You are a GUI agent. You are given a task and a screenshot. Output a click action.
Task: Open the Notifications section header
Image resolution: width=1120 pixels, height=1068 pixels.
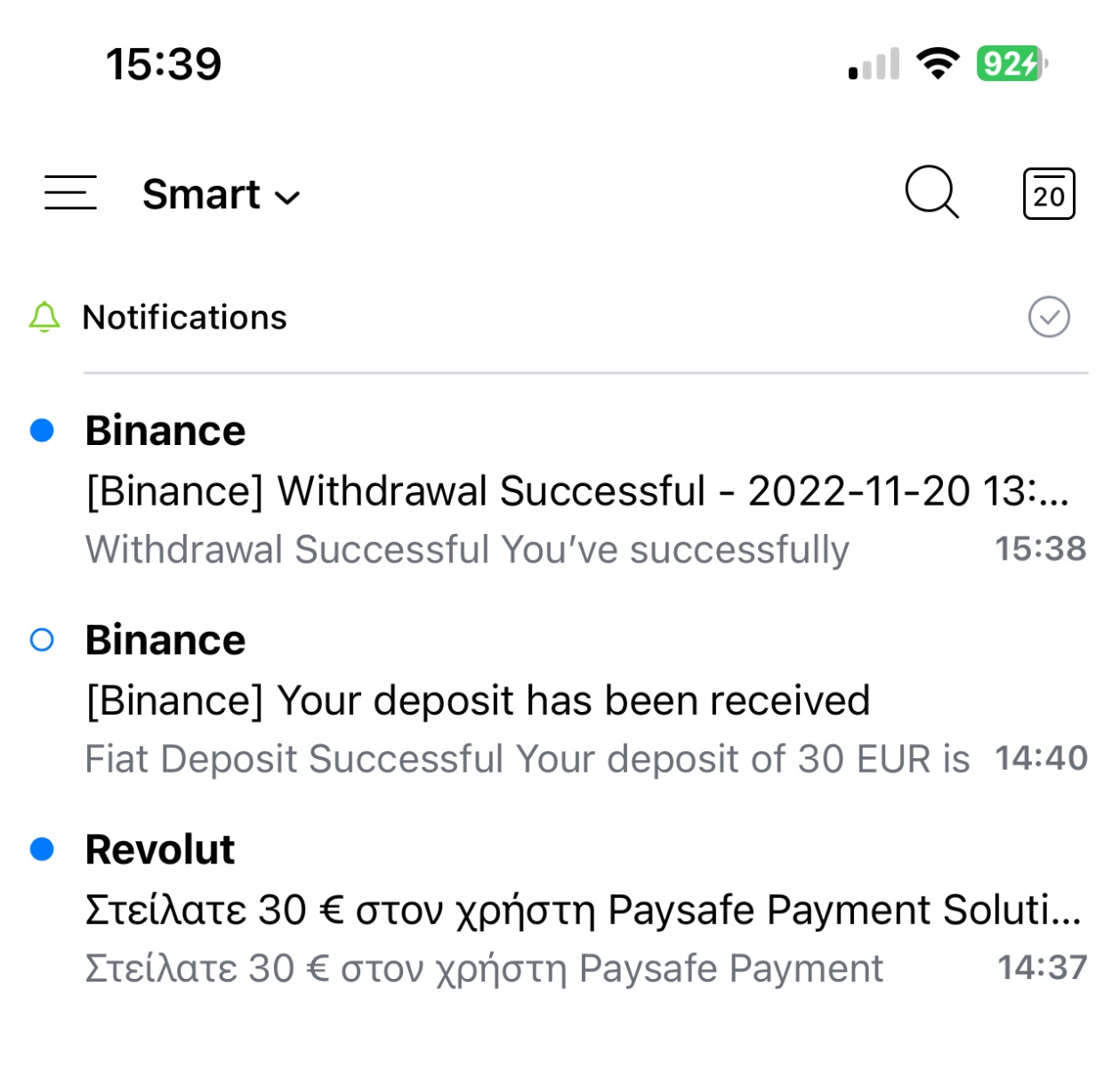tap(184, 317)
